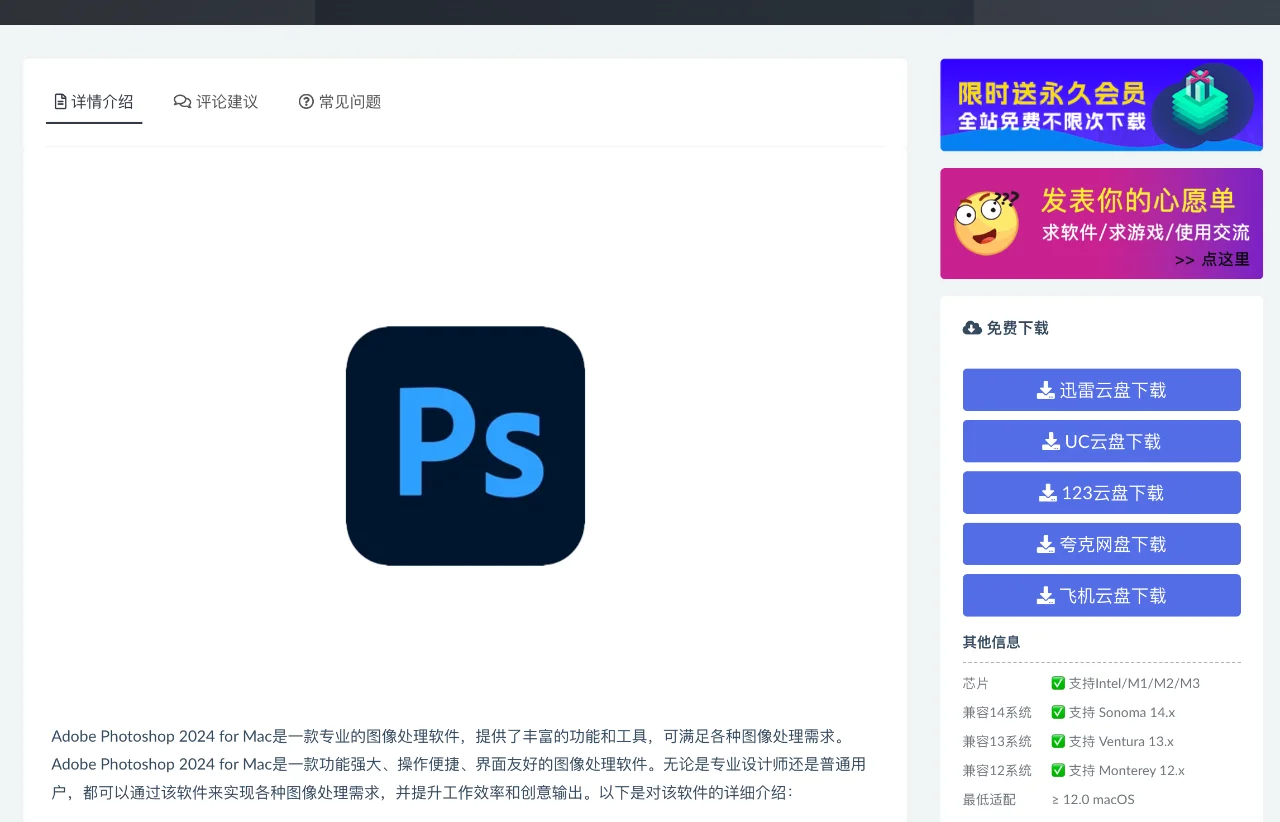Image resolution: width=1280 pixels, height=822 pixels.
Task: Click the download icon in 123云盘下载
Action: point(1048,493)
